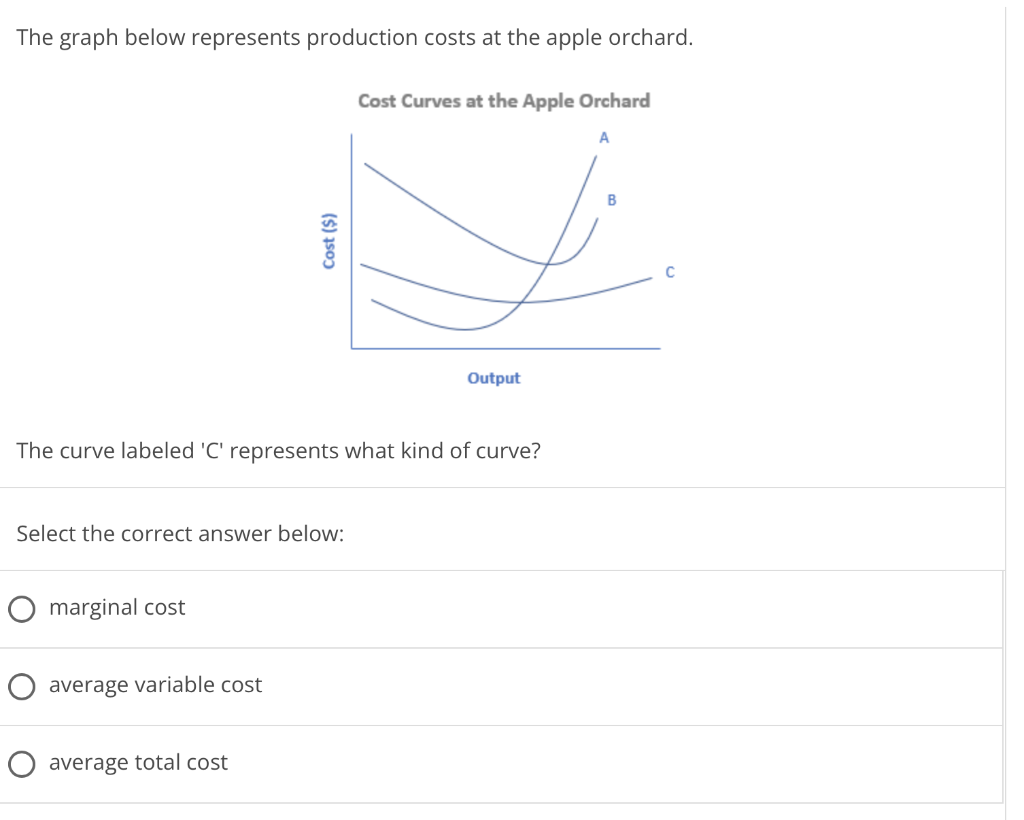The image size is (1024, 820).
Task: Select the 'average total cost' radio button
Action: coord(21,763)
